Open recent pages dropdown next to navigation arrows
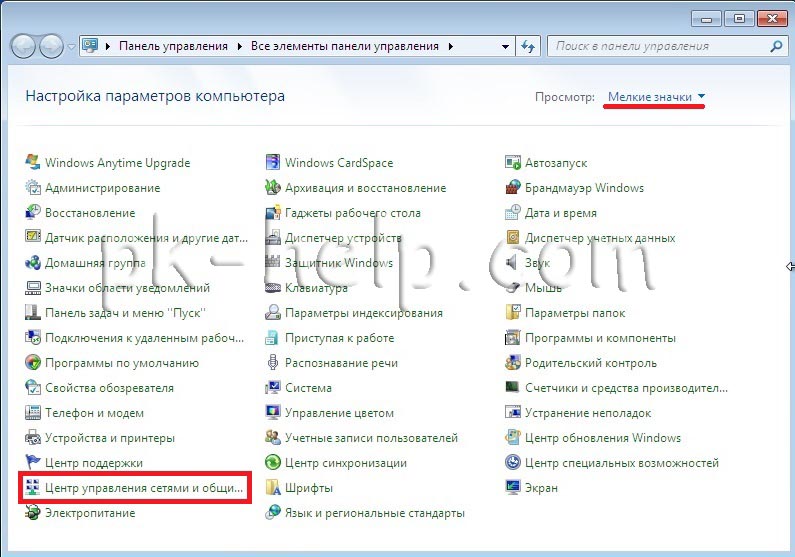Viewport: 795px width, 557px height. pyautogui.click(x=71, y=47)
